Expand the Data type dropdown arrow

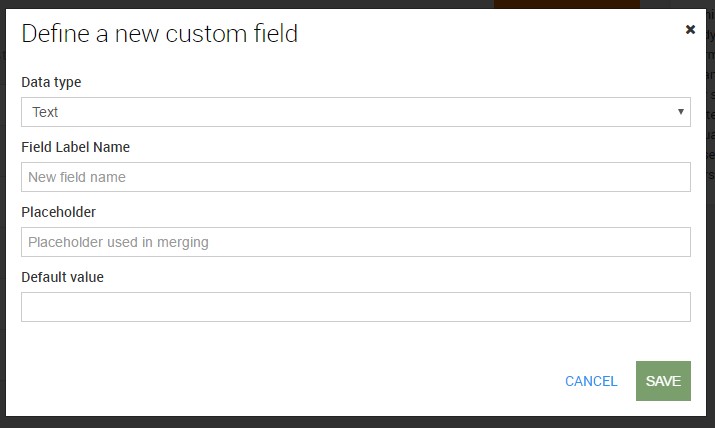click(680, 112)
